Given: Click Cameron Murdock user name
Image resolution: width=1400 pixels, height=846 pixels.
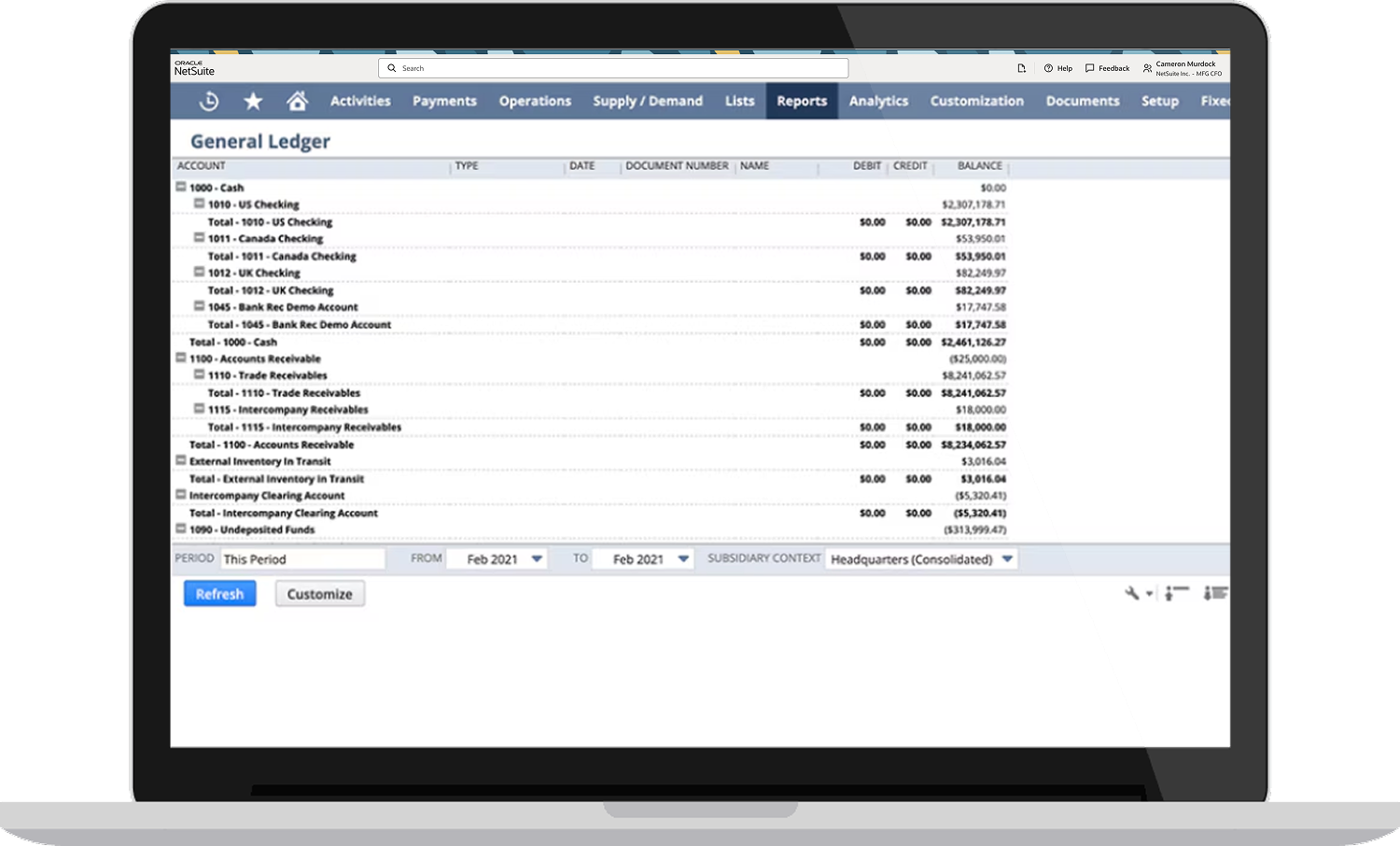Looking at the screenshot, I should (1185, 64).
